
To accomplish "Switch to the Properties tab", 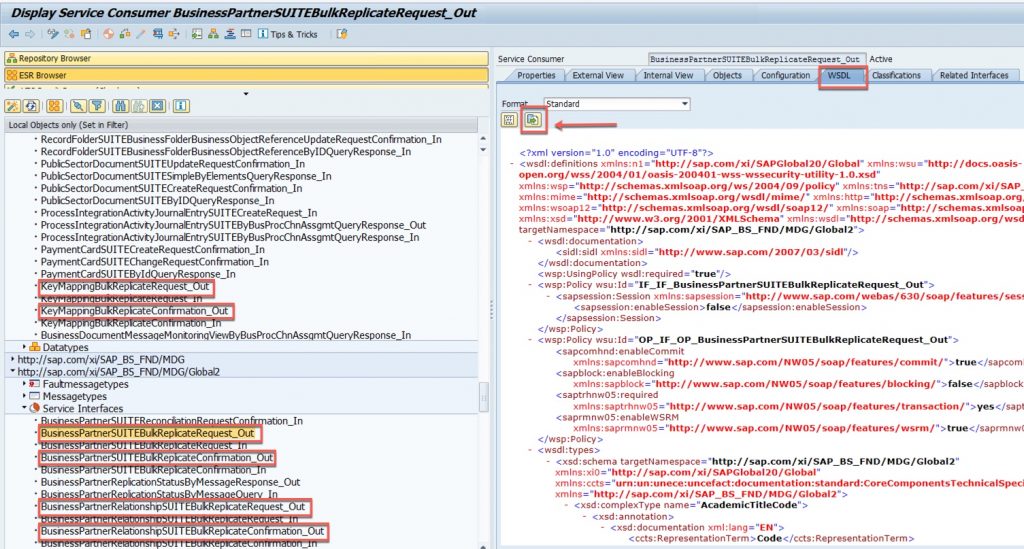I will (536, 76).
